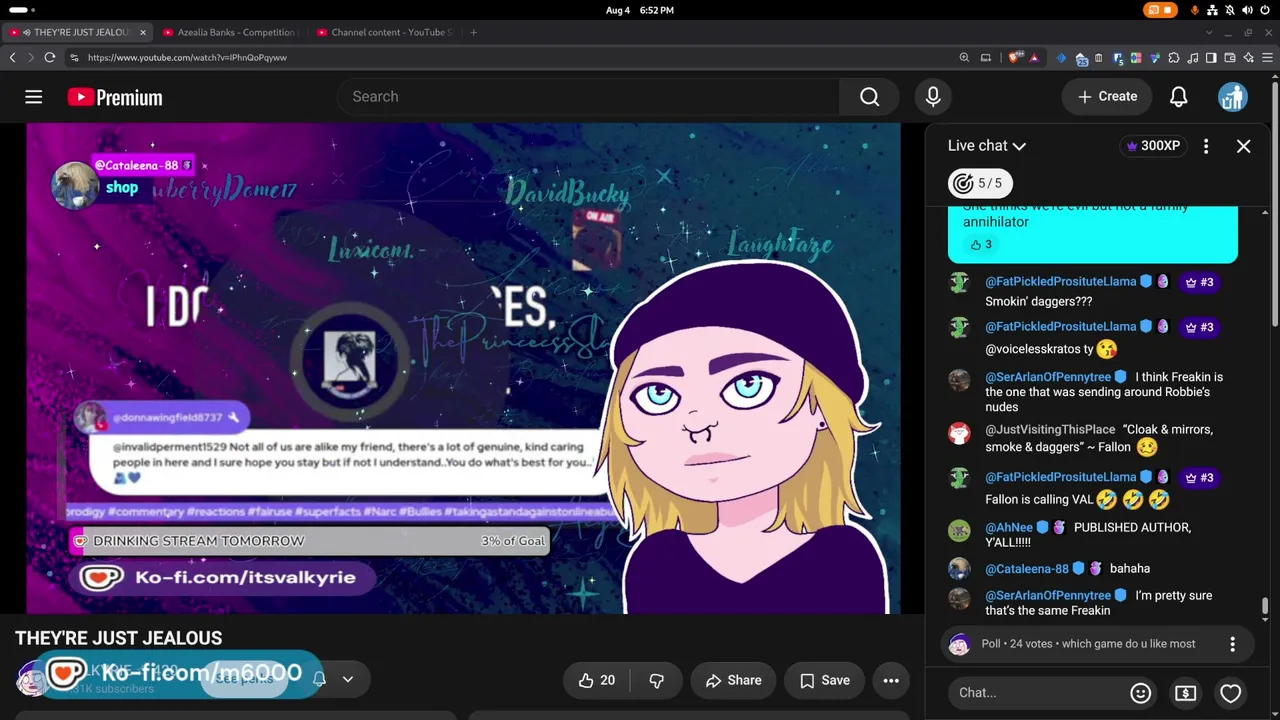1280x720 pixels.
Task: Save video to a playlist
Action: 825,680
